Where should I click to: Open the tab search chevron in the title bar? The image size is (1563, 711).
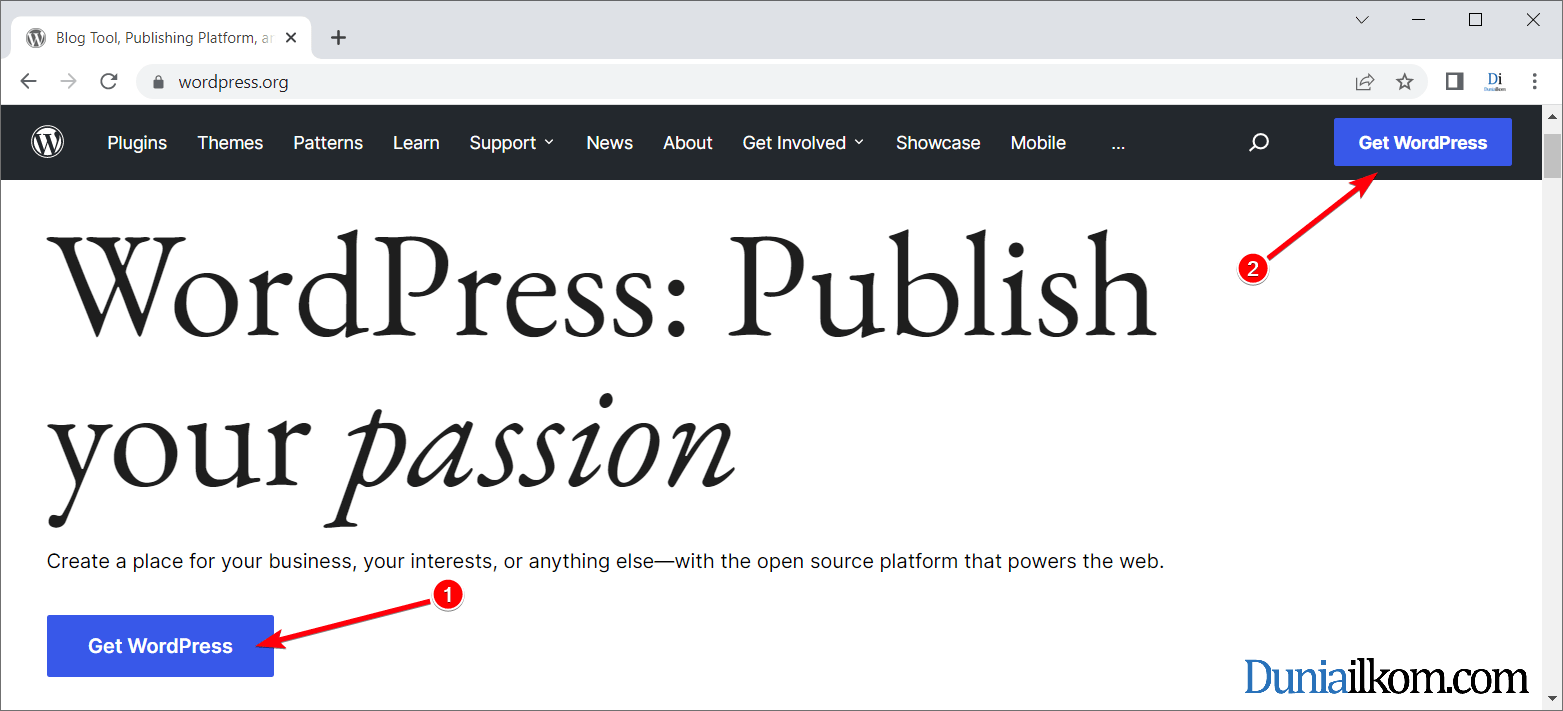1362,19
